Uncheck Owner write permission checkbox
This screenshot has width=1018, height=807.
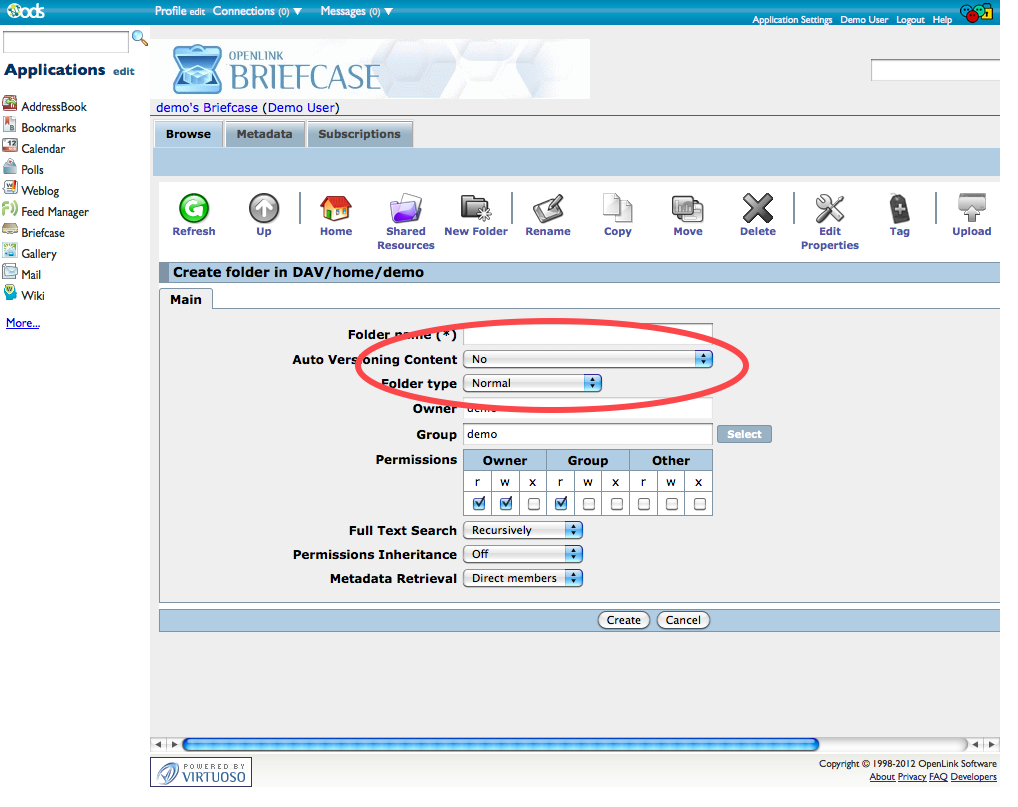[x=506, y=503]
